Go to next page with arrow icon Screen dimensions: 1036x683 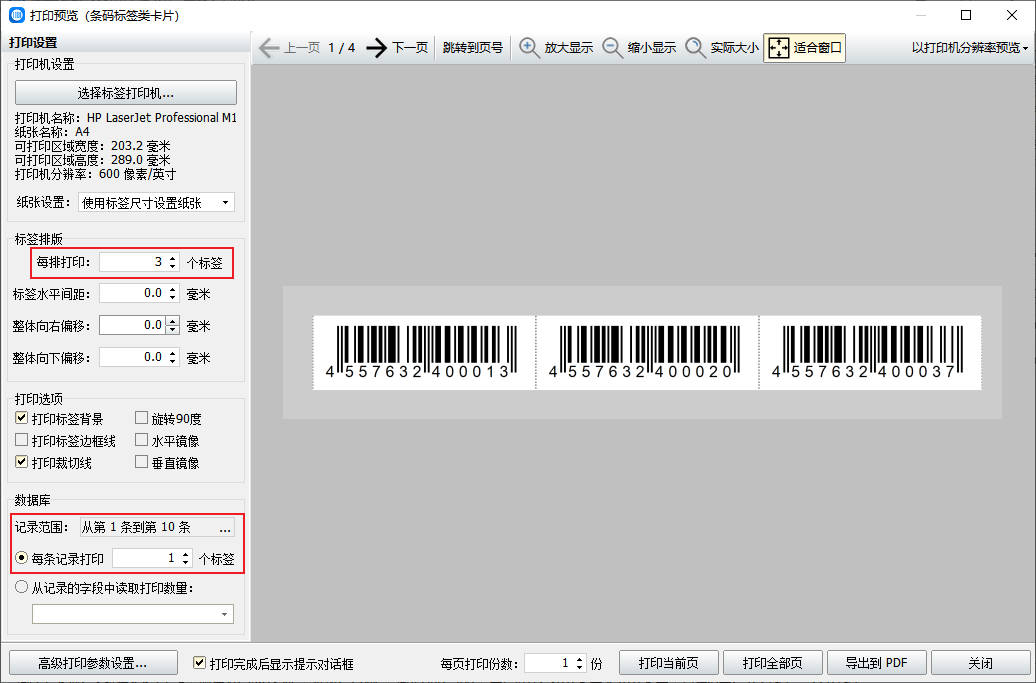click(x=377, y=48)
